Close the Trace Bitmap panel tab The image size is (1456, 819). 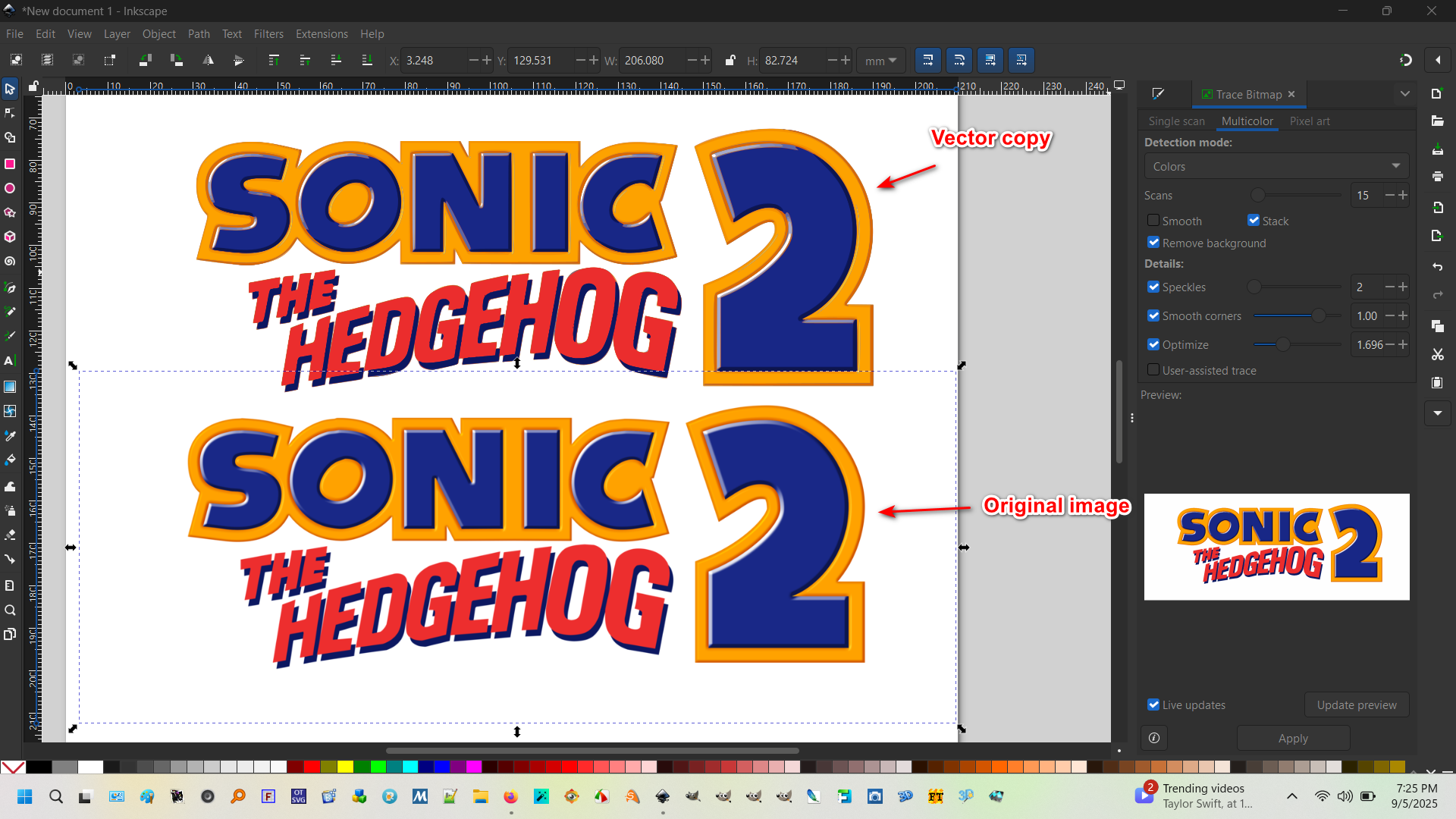1291,94
